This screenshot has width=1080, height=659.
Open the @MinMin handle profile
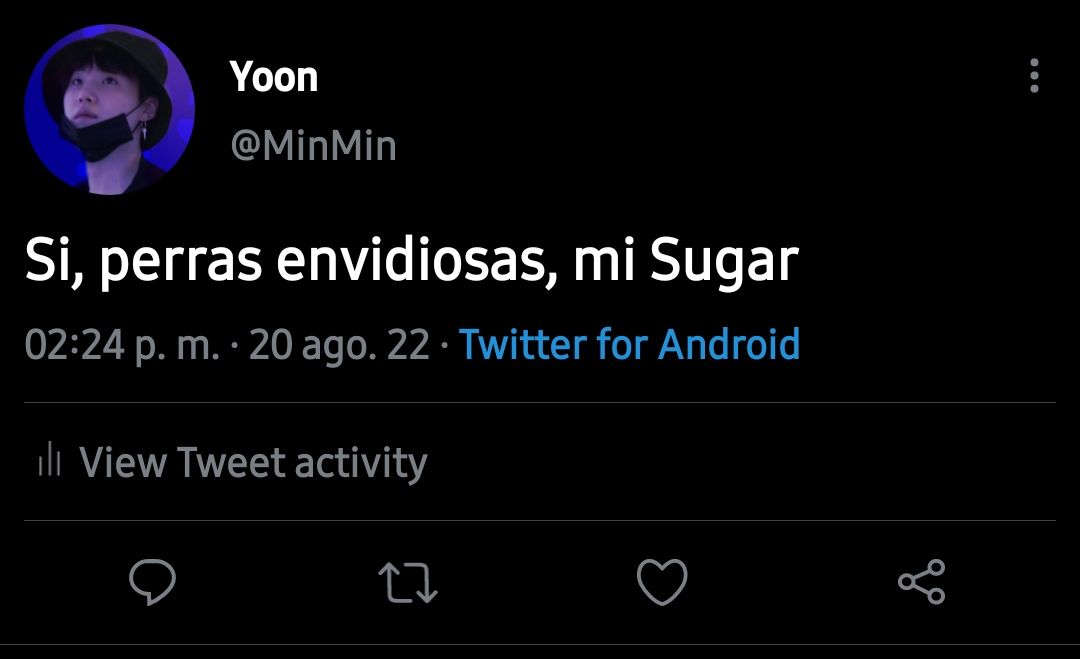point(313,145)
